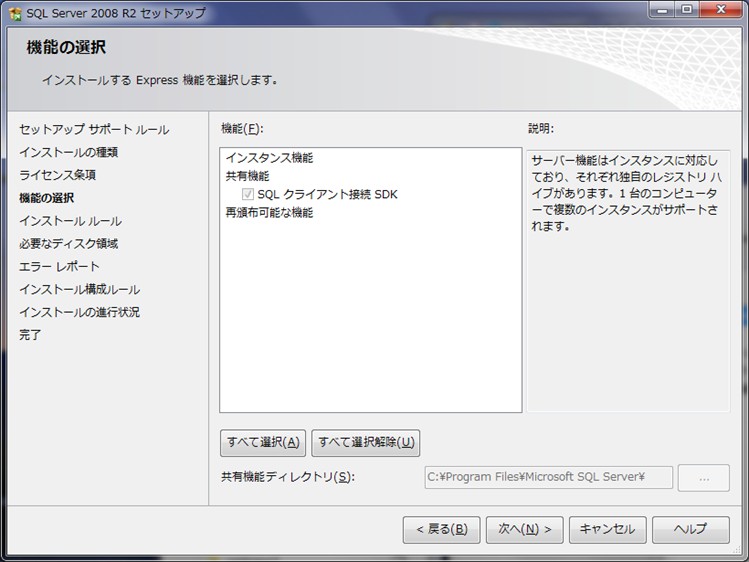Click the browse button with three dots
The image size is (749, 562).
pos(704,477)
